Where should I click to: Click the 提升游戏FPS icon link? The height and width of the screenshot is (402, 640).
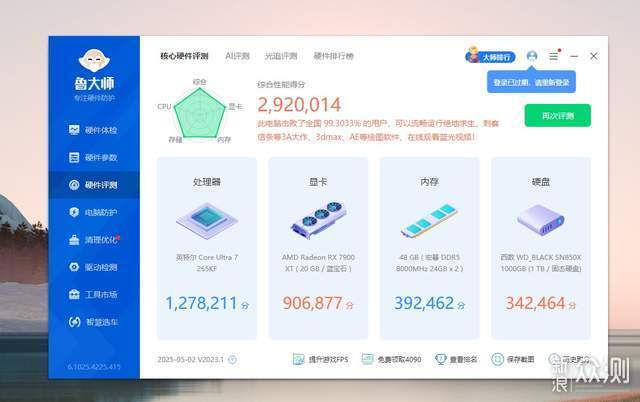click(x=321, y=359)
